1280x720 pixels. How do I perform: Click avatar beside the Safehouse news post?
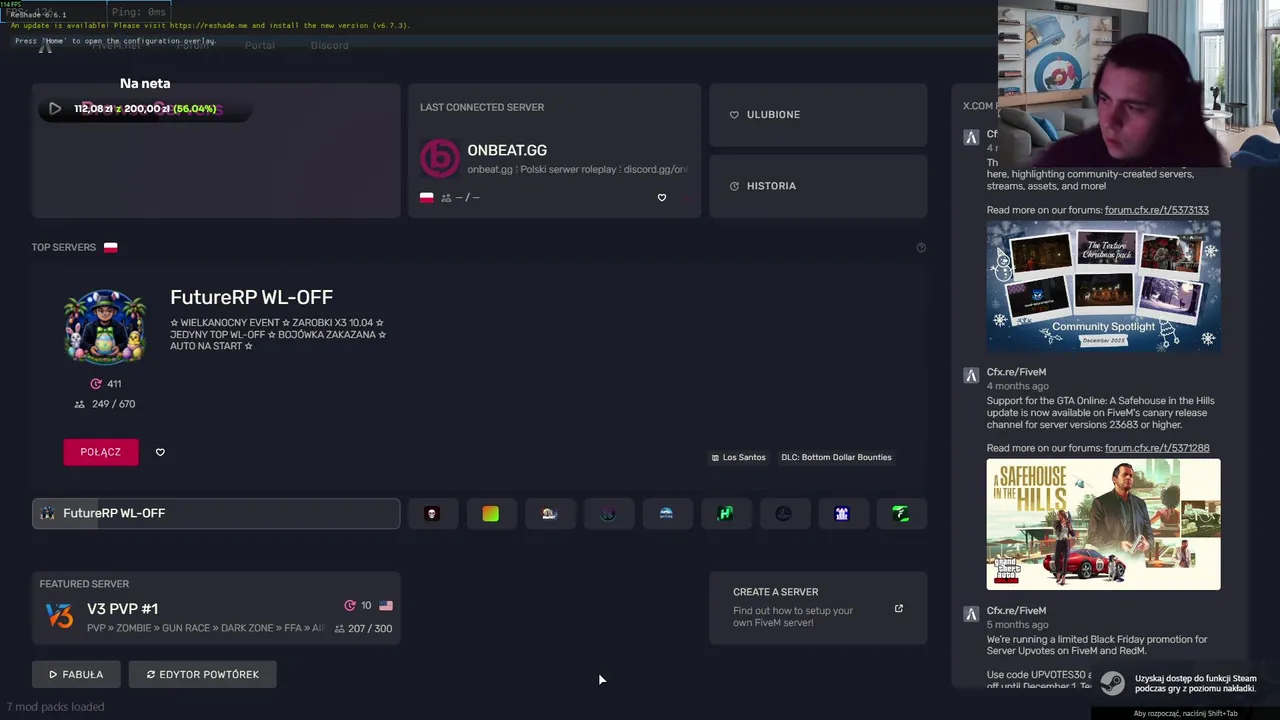(x=971, y=376)
